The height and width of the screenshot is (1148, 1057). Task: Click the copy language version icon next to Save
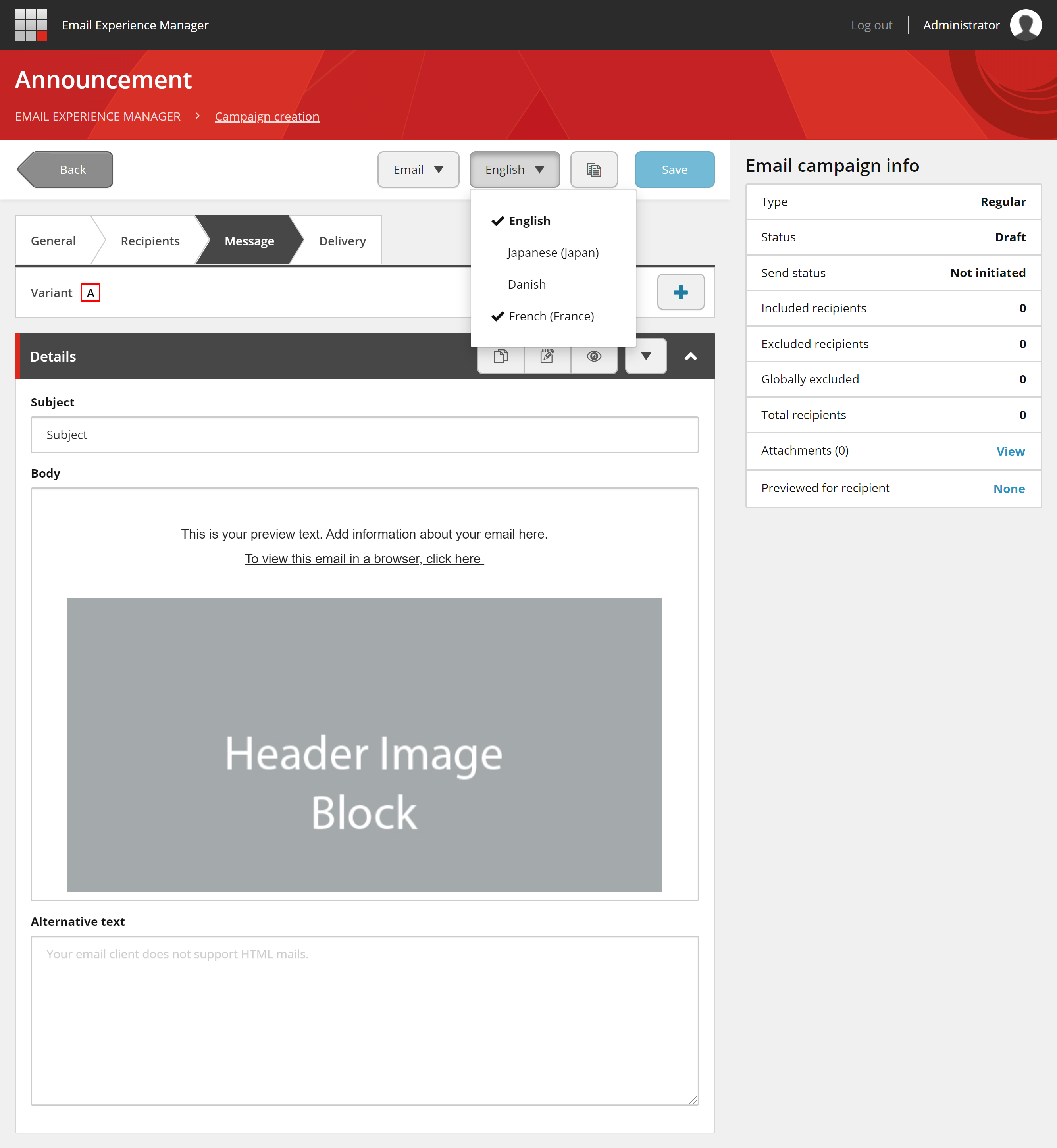coord(594,170)
